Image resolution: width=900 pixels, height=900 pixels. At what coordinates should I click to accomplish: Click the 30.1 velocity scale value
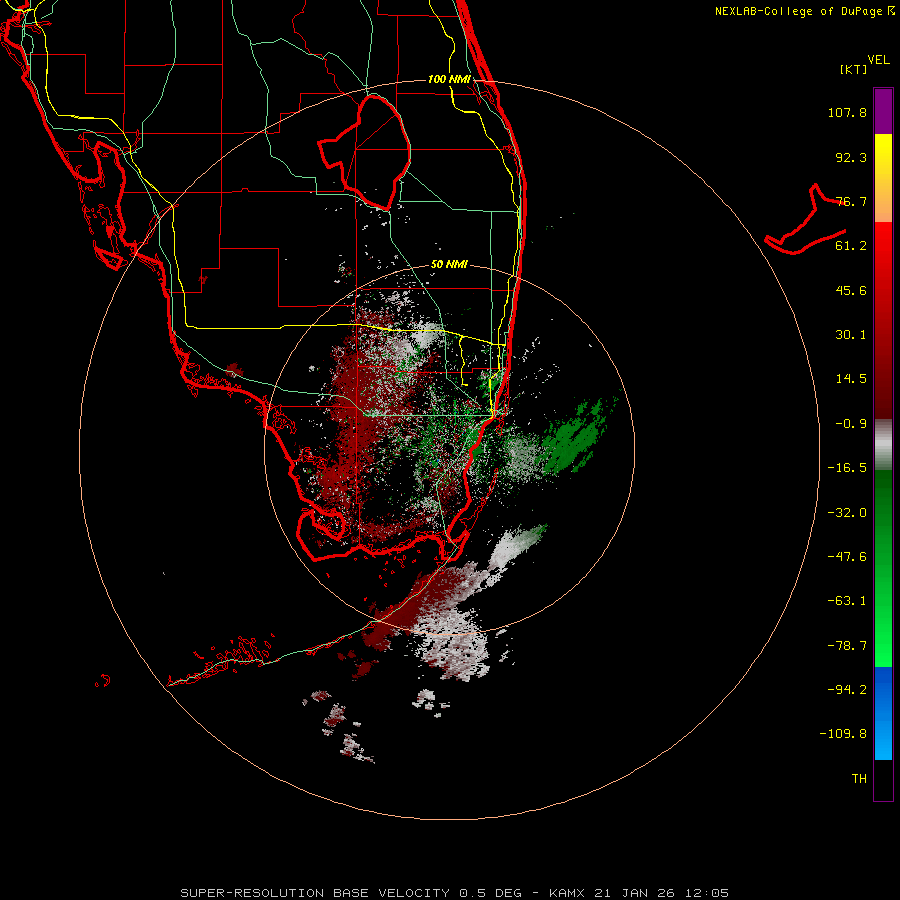tap(851, 335)
